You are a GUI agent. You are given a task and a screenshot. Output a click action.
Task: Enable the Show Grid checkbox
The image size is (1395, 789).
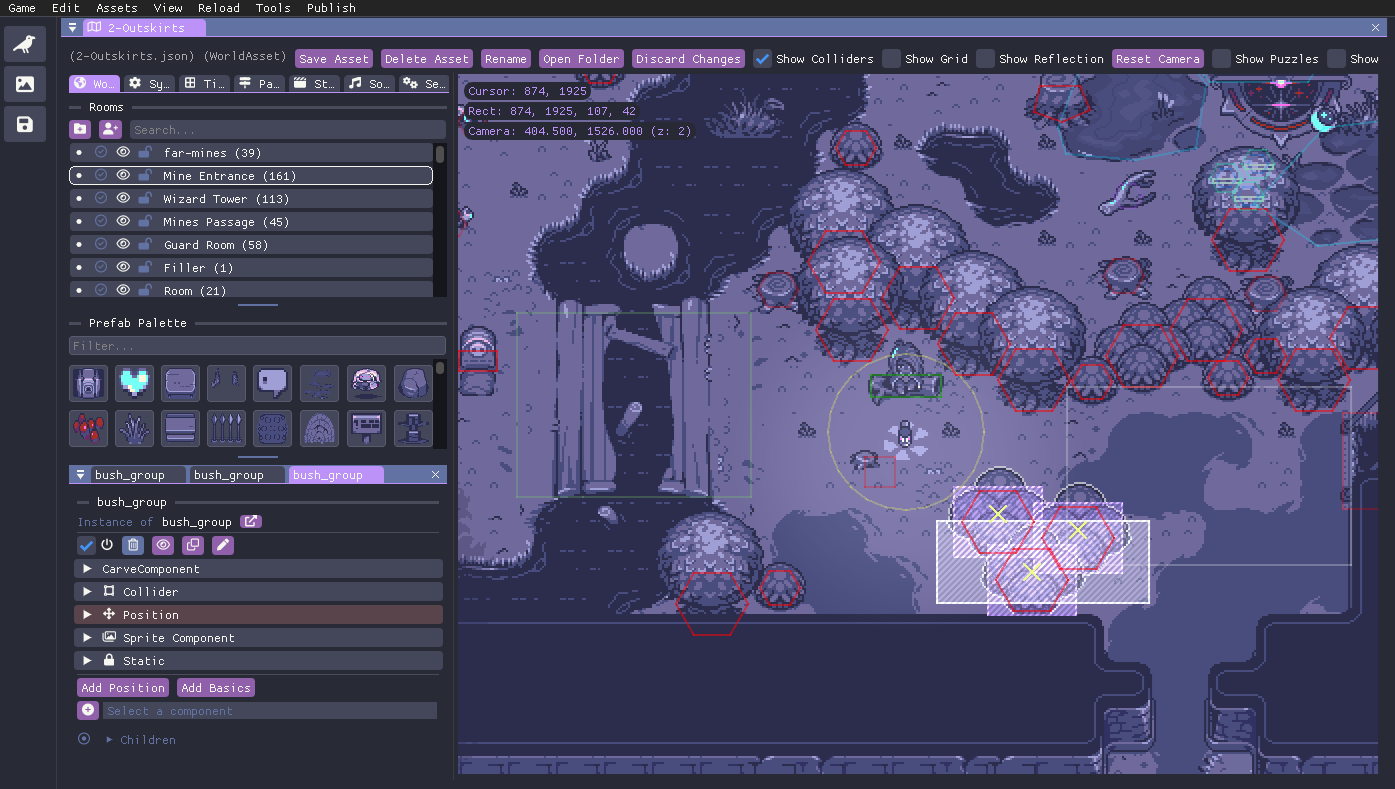[891, 59]
